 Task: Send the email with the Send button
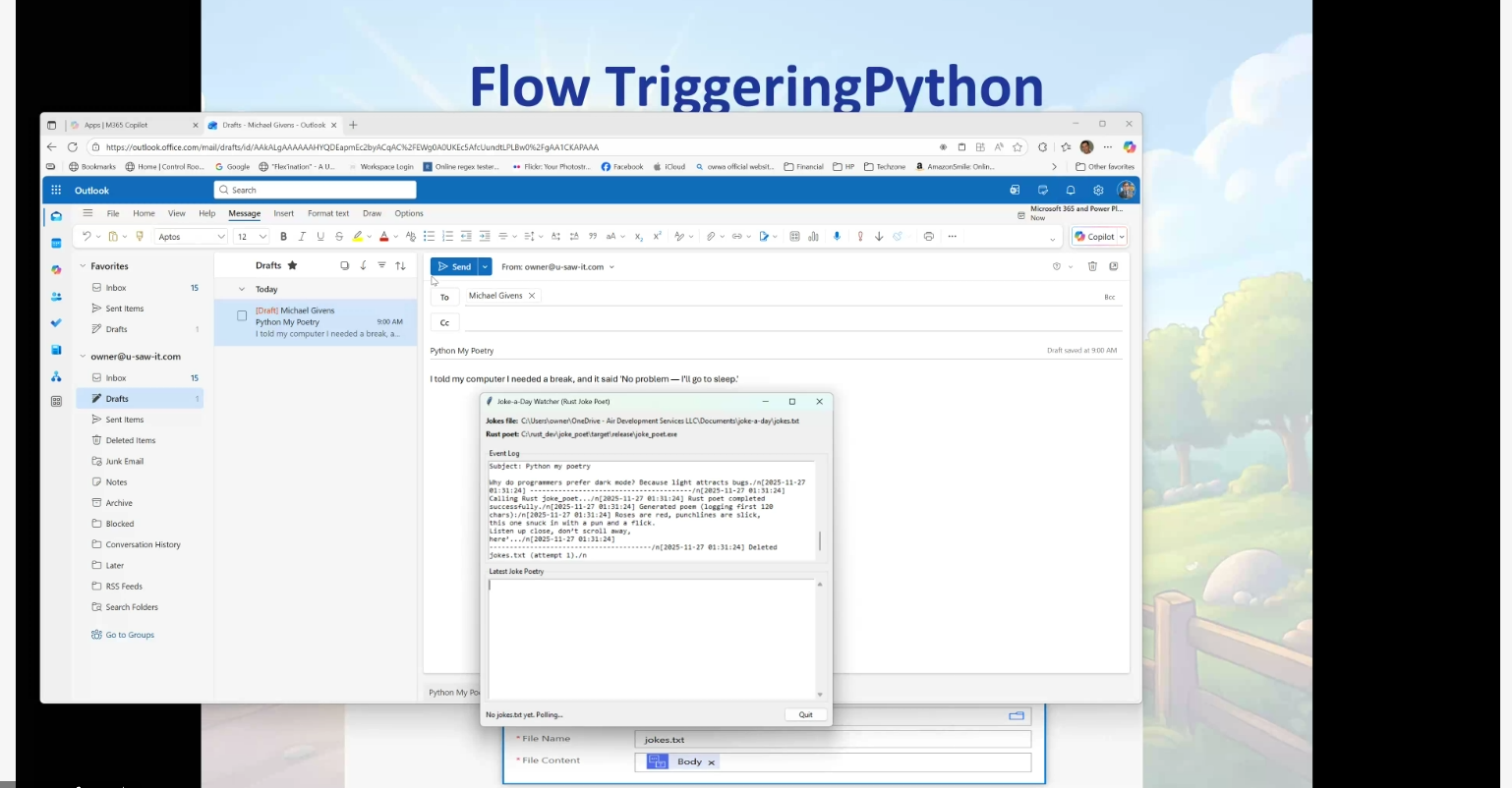[454, 266]
